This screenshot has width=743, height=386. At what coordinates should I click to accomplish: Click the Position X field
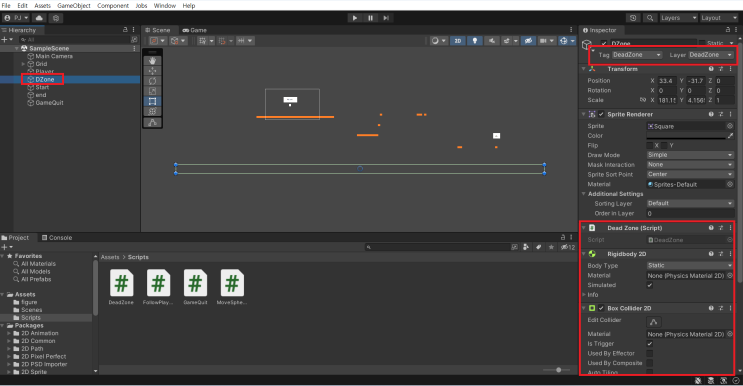tap(667, 81)
